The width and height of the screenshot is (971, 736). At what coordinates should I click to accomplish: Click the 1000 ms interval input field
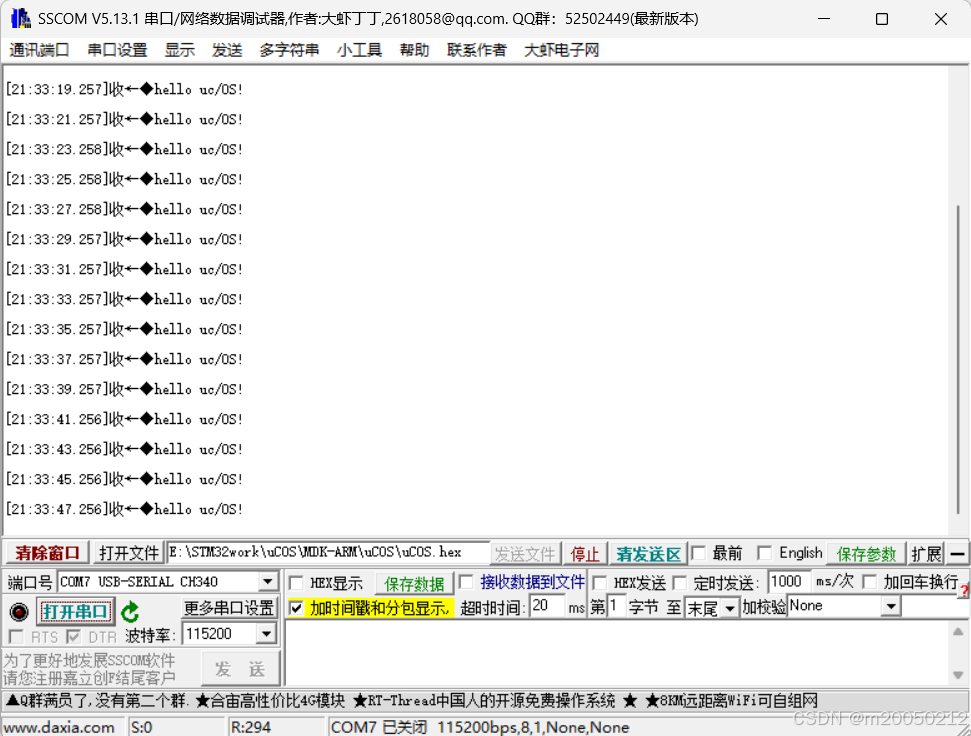[x=788, y=582]
